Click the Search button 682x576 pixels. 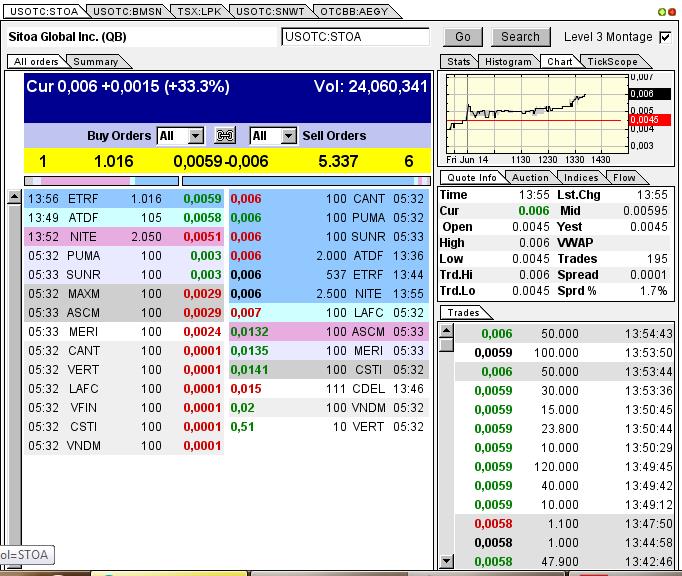(x=520, y=37)
